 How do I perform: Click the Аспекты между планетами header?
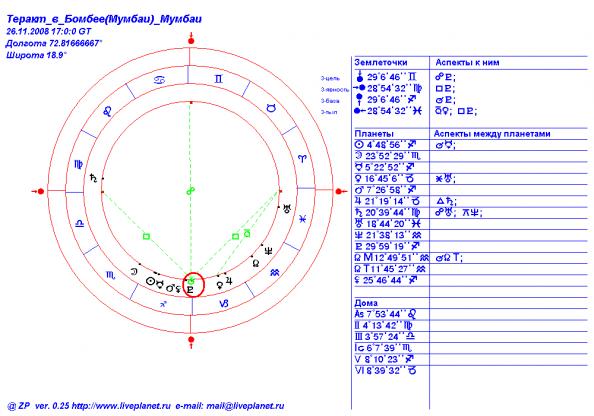[492, 134]
